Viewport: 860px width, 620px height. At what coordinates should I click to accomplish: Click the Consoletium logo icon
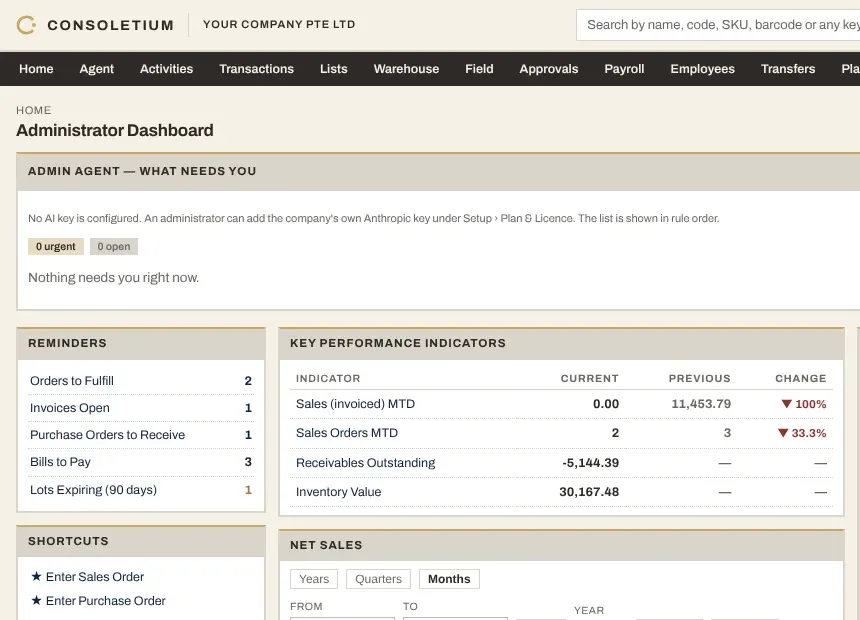pyautogui.click(x=26, y=25)
